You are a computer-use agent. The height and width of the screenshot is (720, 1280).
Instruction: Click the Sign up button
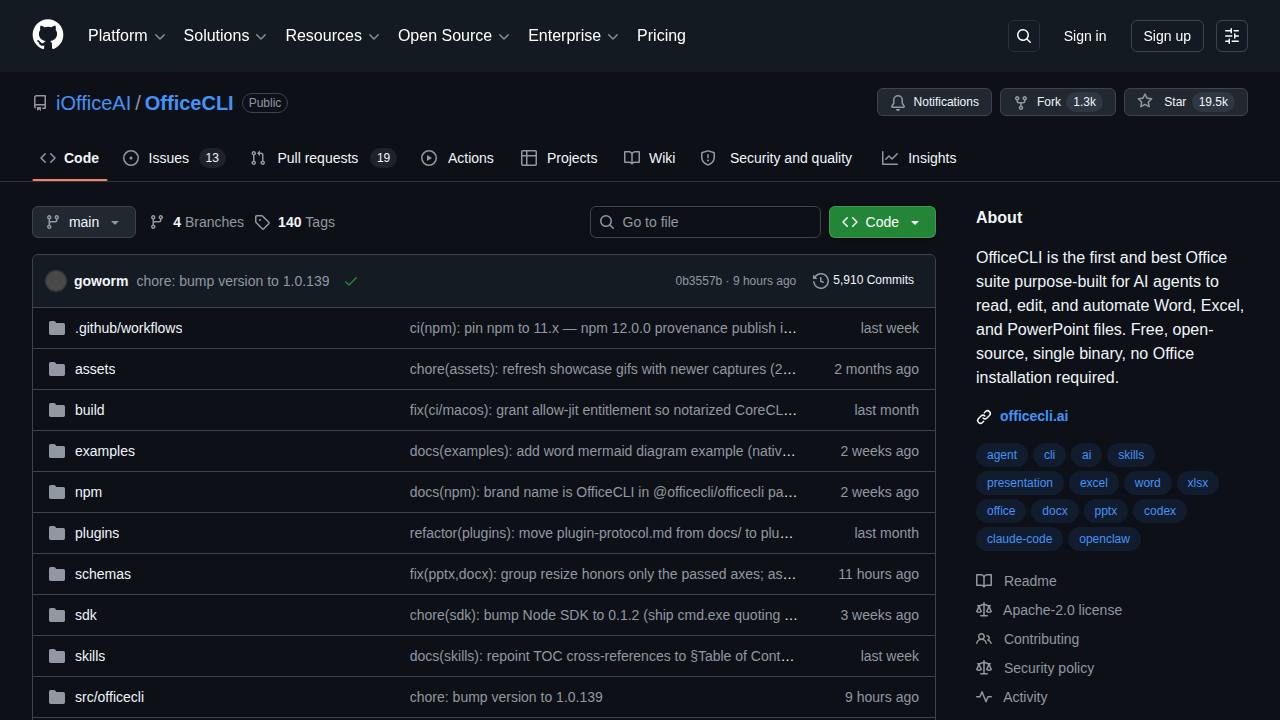(x=1167, y=36)
